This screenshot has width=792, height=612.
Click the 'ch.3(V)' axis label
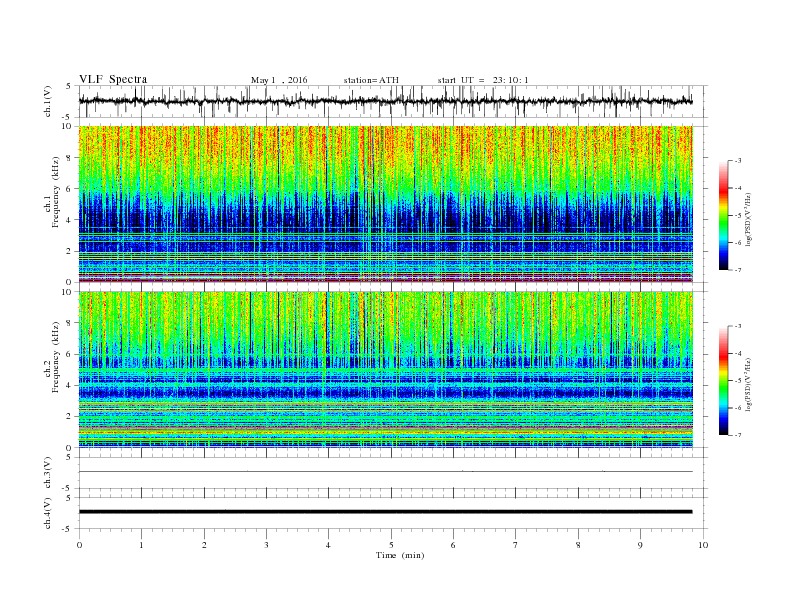coord(48,473)
